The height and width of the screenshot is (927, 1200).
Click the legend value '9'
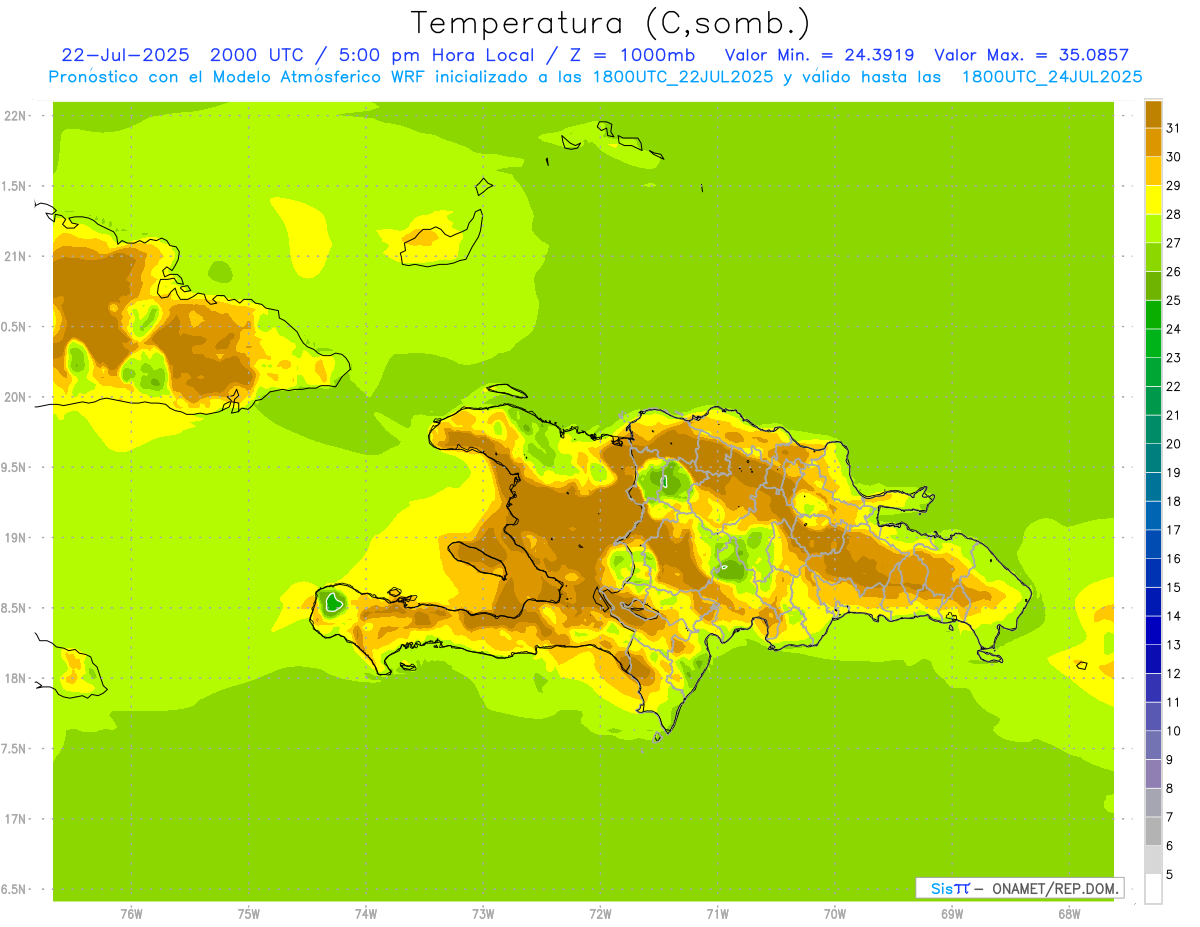point(1170,760)
